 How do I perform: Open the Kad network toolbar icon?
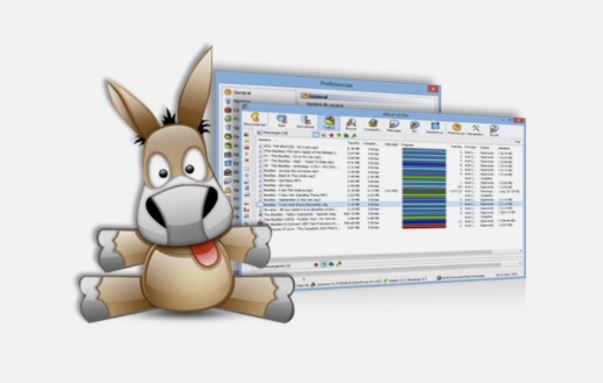[x=282, y=121]
